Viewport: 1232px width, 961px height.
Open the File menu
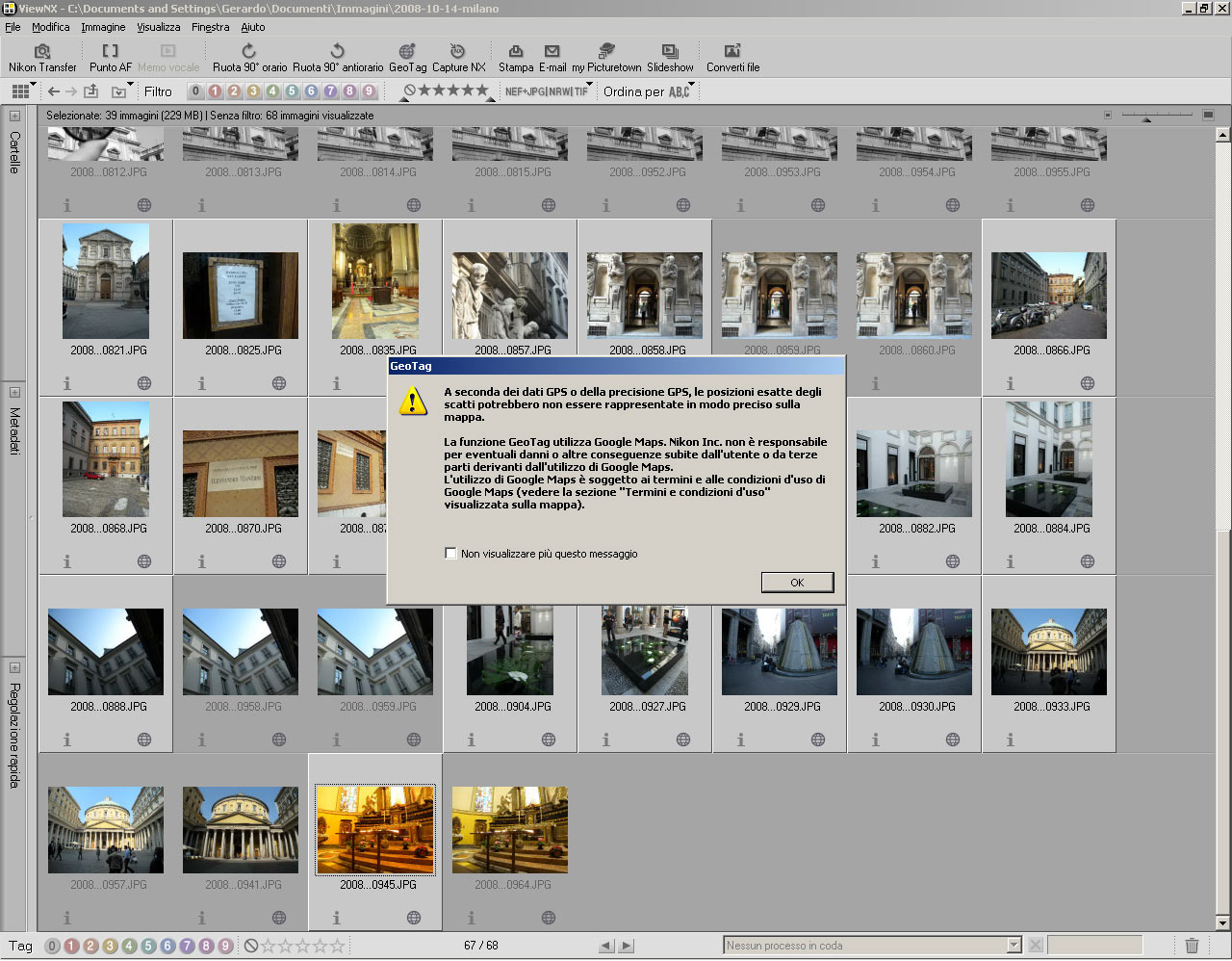pyautogui.click(x=13, y=27)
